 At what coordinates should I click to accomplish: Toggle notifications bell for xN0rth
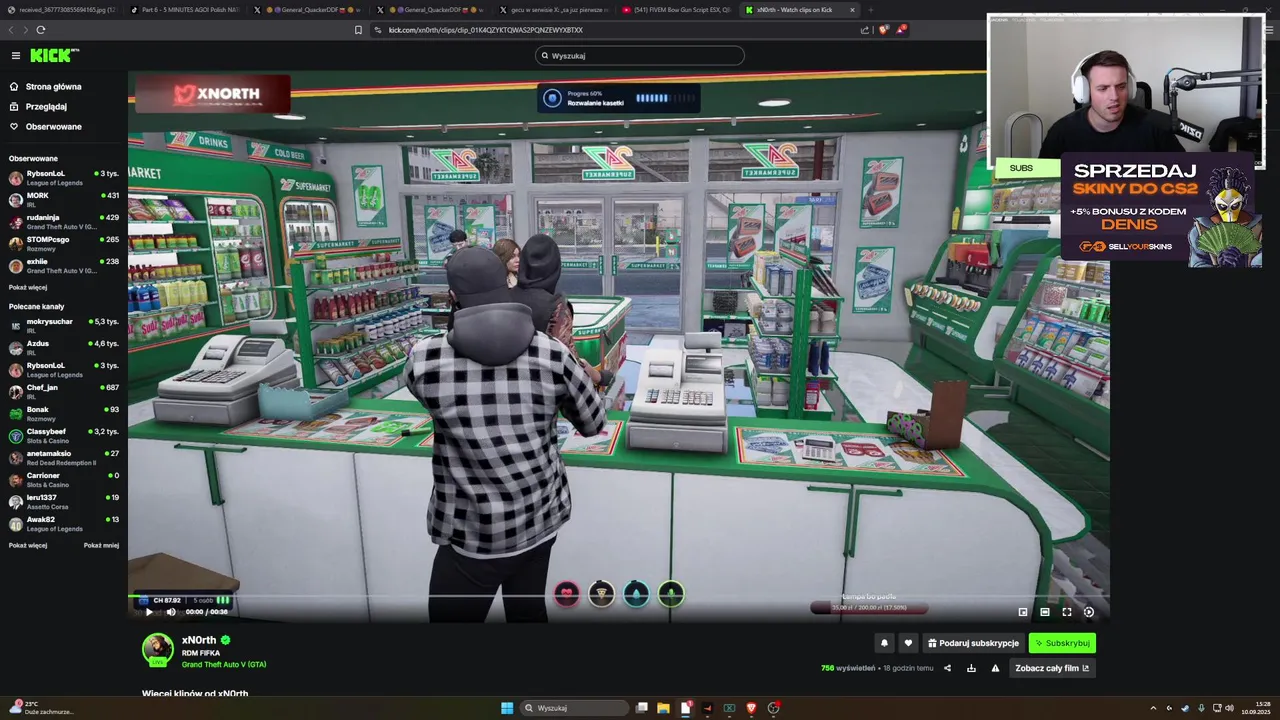click(x=884, y=643)
